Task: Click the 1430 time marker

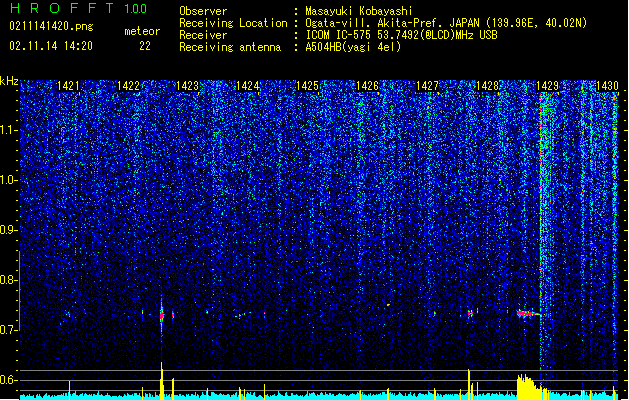Action: [607, 86]
